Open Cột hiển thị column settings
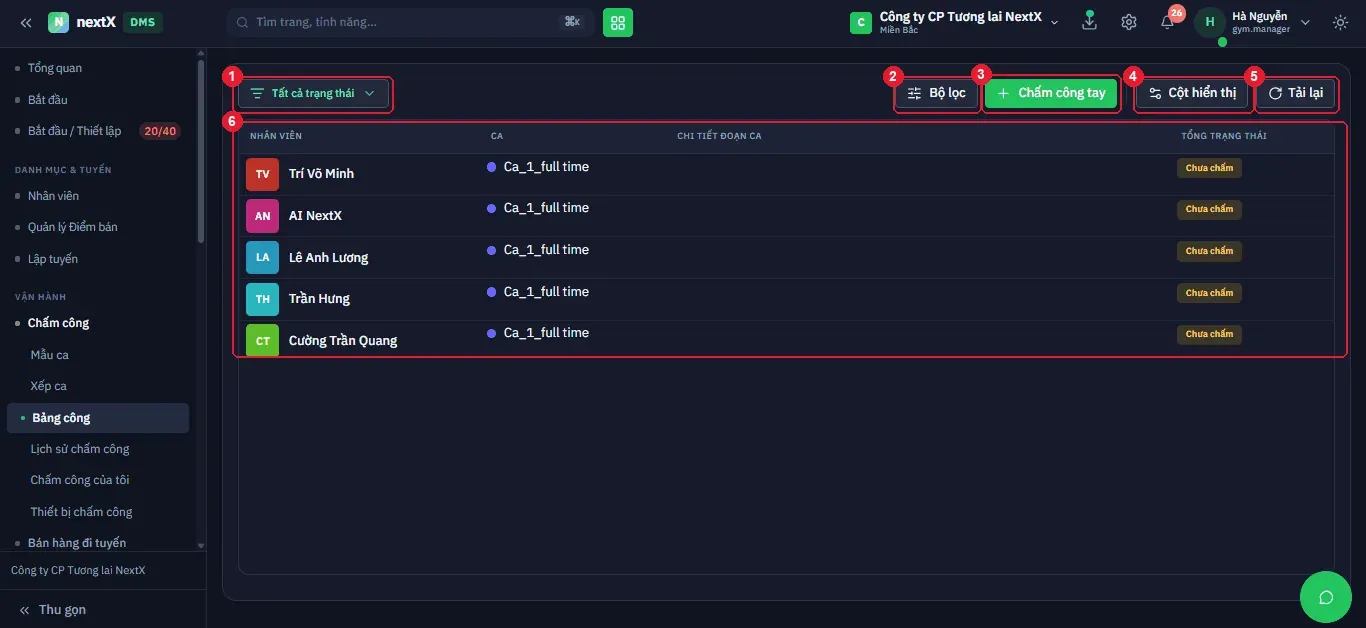1366x628 pixels. click(1193, 93)
